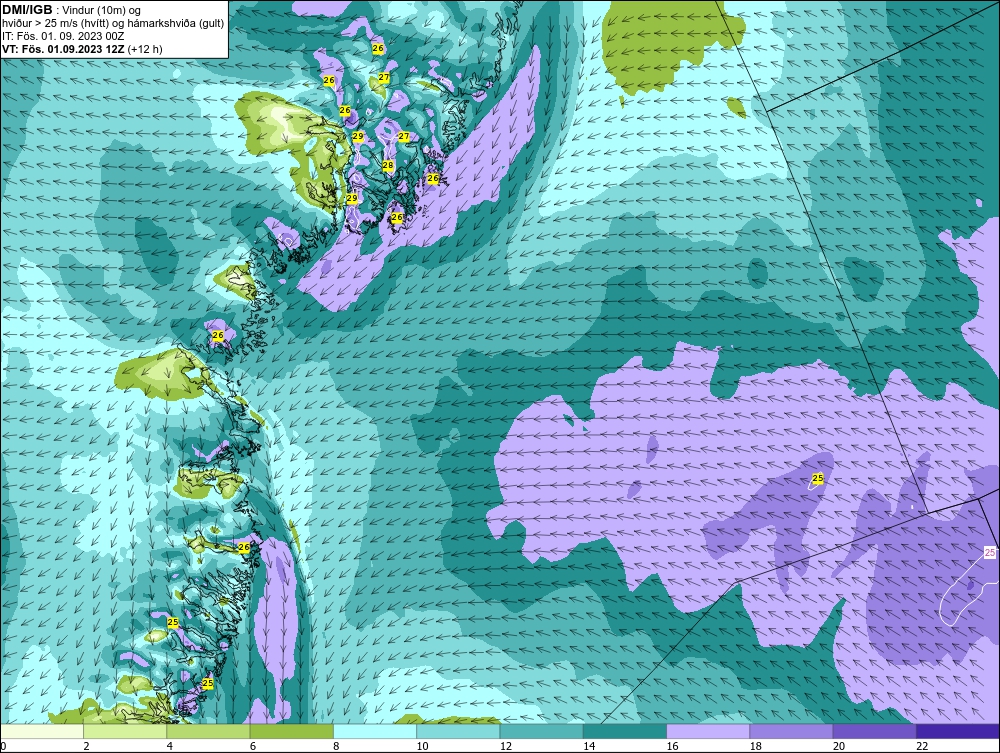Click the 'VT: Fös. 01.09.2023 12Z (+12 h)' line
This screenshot has height=753, width=1000.
click(x=82, y=49)
